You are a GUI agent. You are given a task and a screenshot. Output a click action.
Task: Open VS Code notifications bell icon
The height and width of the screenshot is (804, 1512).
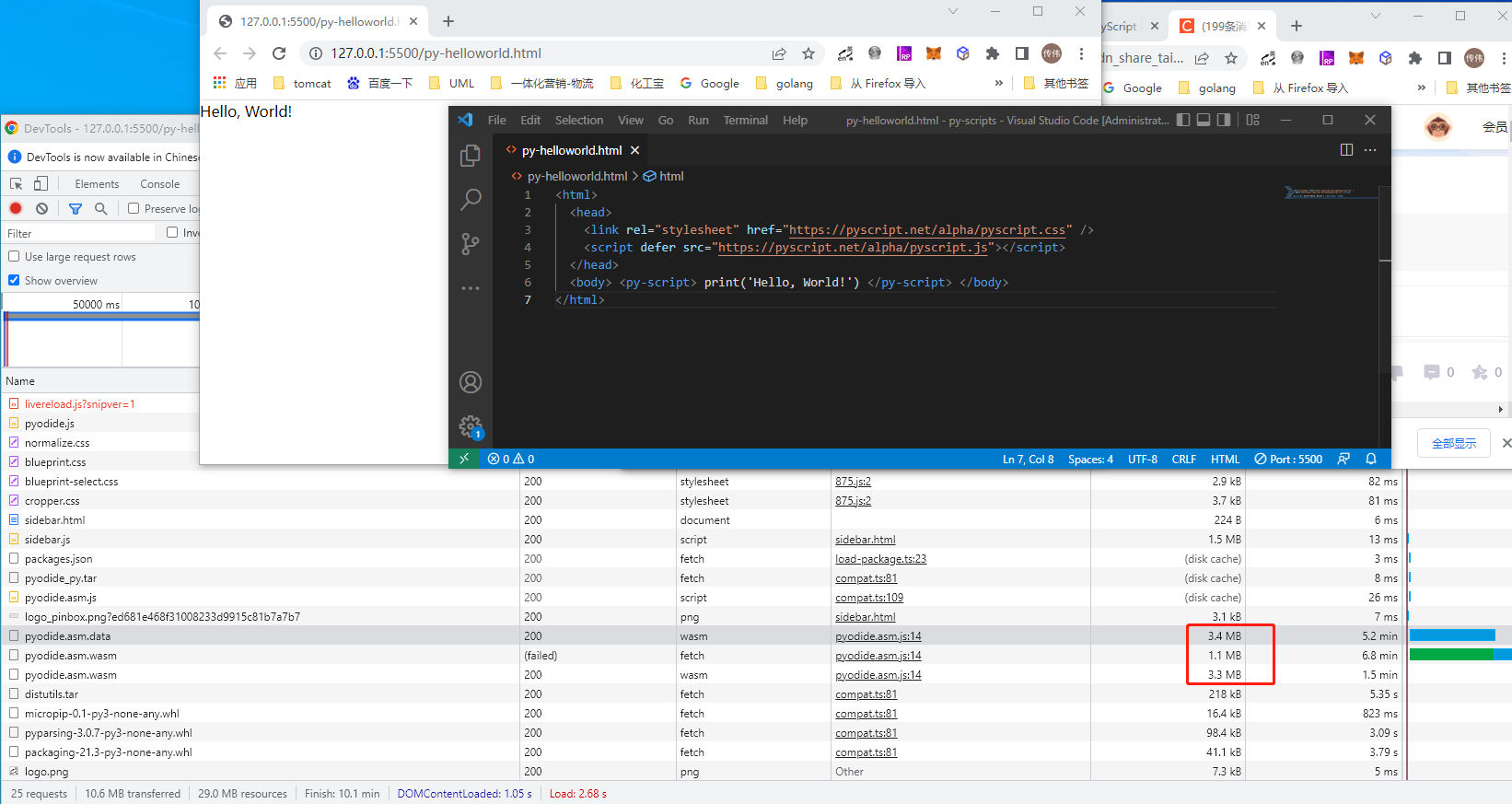pyautogui.click(x=1371, y=459)
